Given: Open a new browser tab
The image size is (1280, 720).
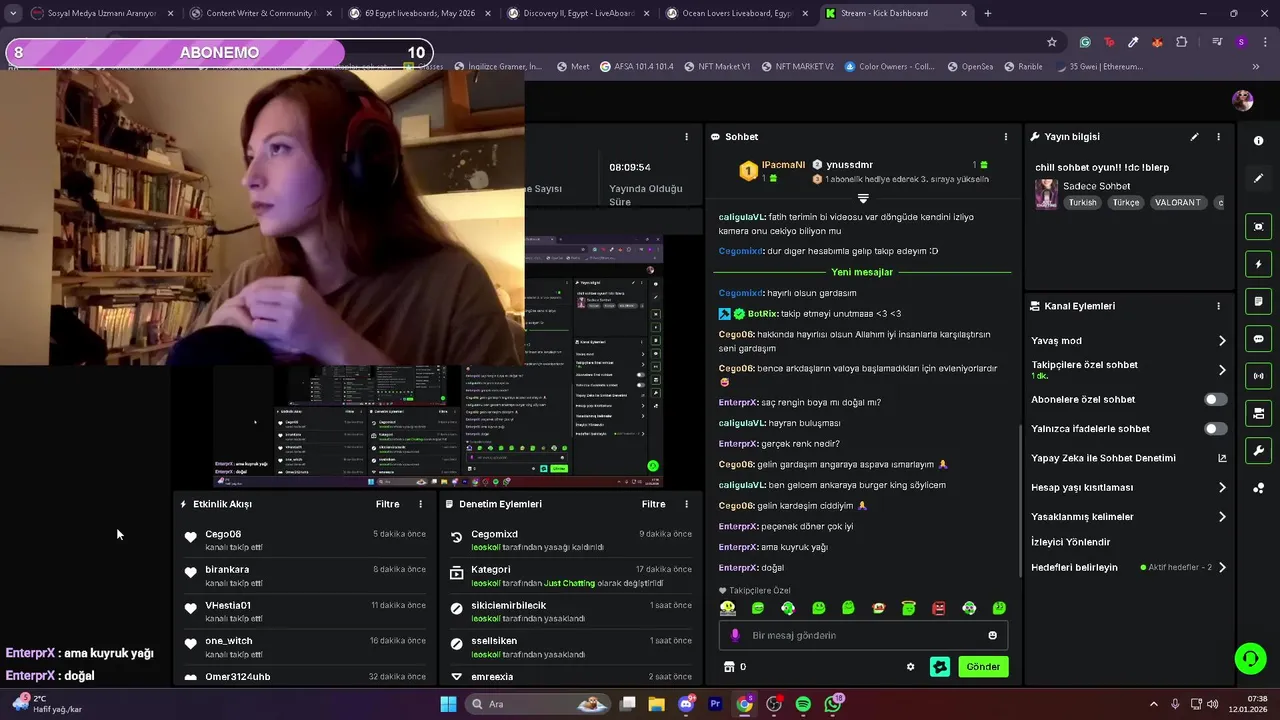Looking at the screenshot, I should 988,13.
